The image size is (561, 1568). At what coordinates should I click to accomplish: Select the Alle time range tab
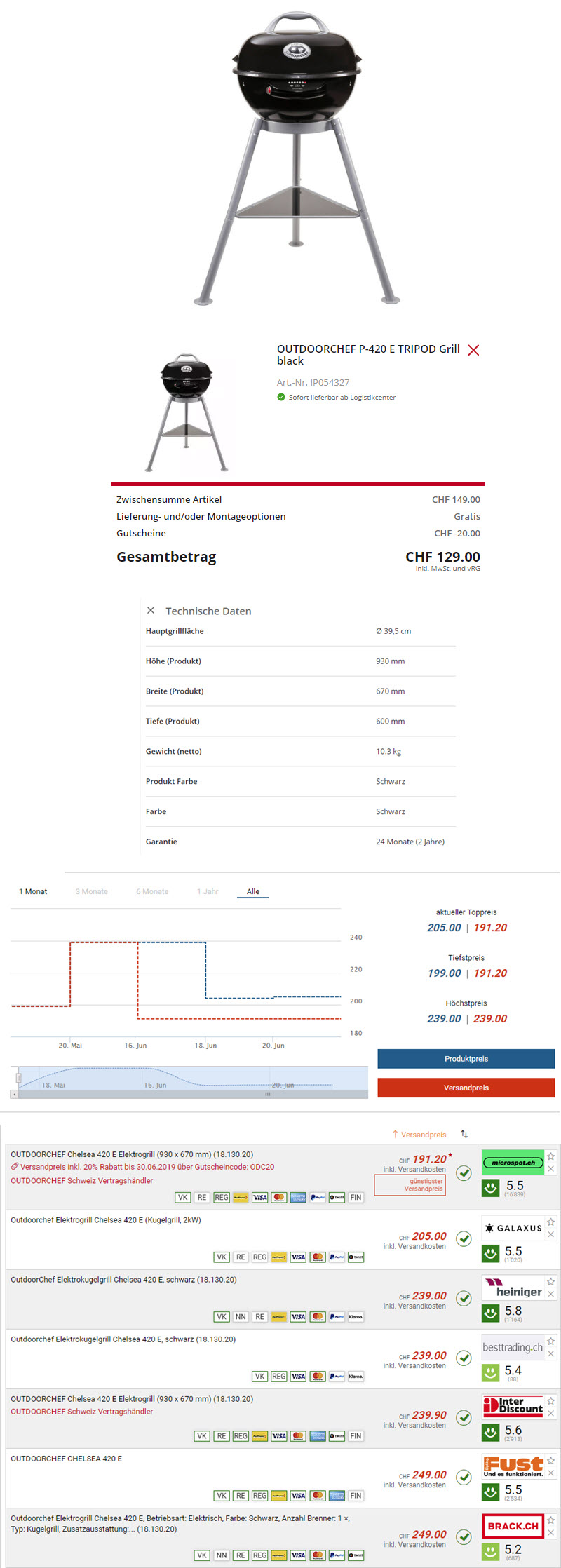(253, 891)
